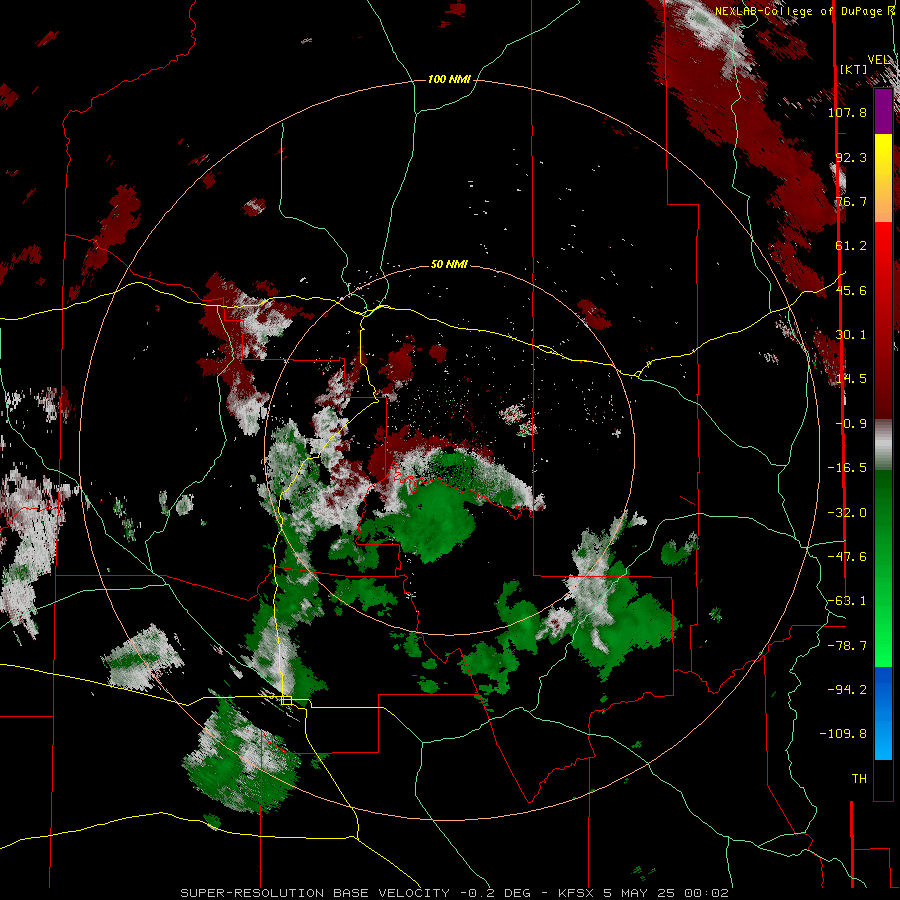Click the 92.3 velocity scale value
This screenshot has height=900, width=900.
[851, 157]
